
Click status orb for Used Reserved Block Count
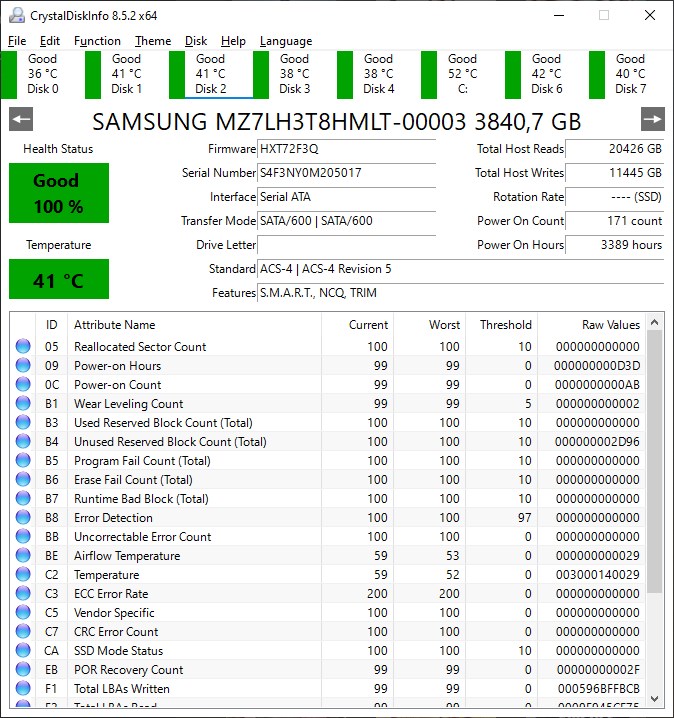[x=23, y=422]
